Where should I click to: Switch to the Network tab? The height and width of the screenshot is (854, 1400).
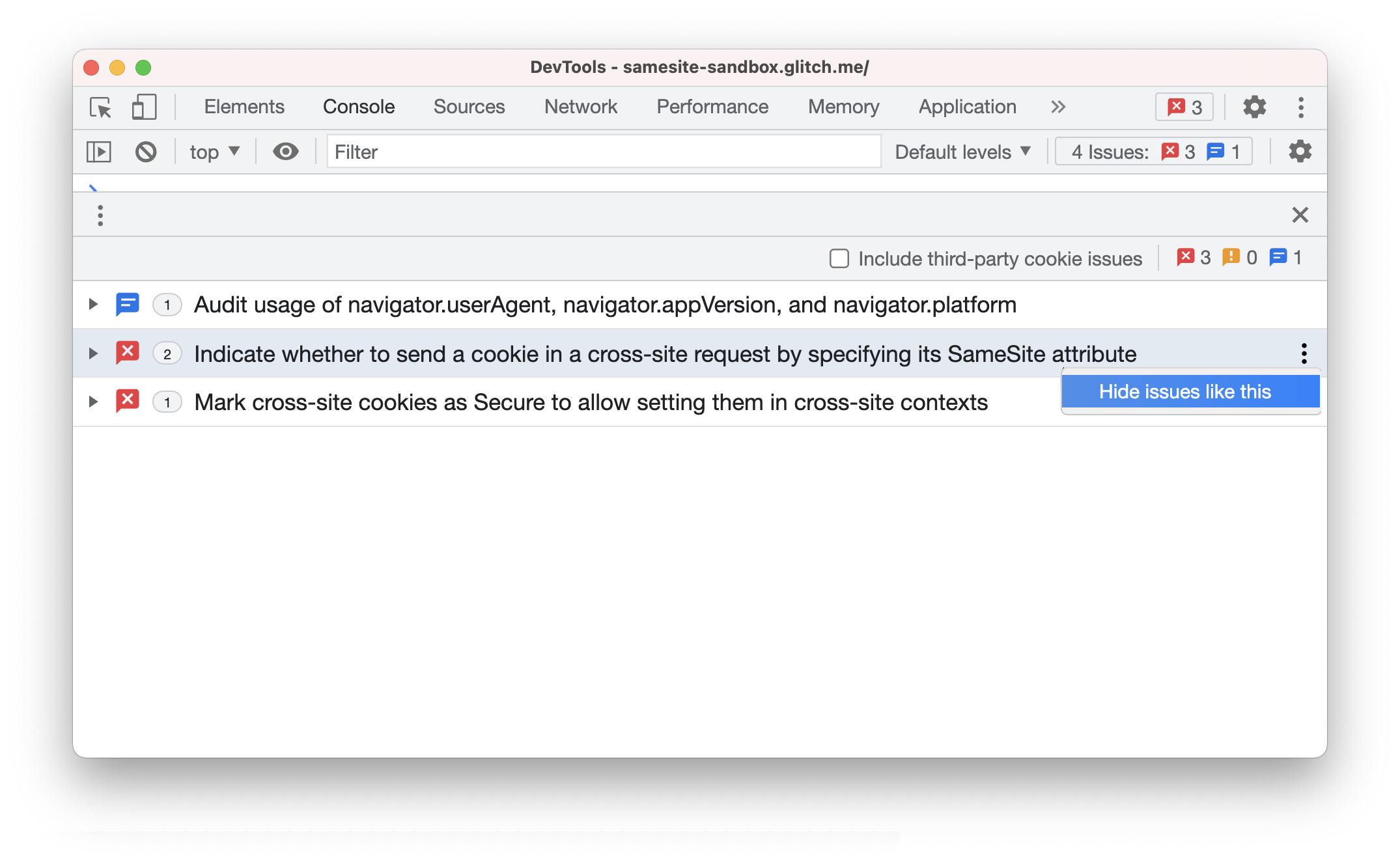coord(580,107)
